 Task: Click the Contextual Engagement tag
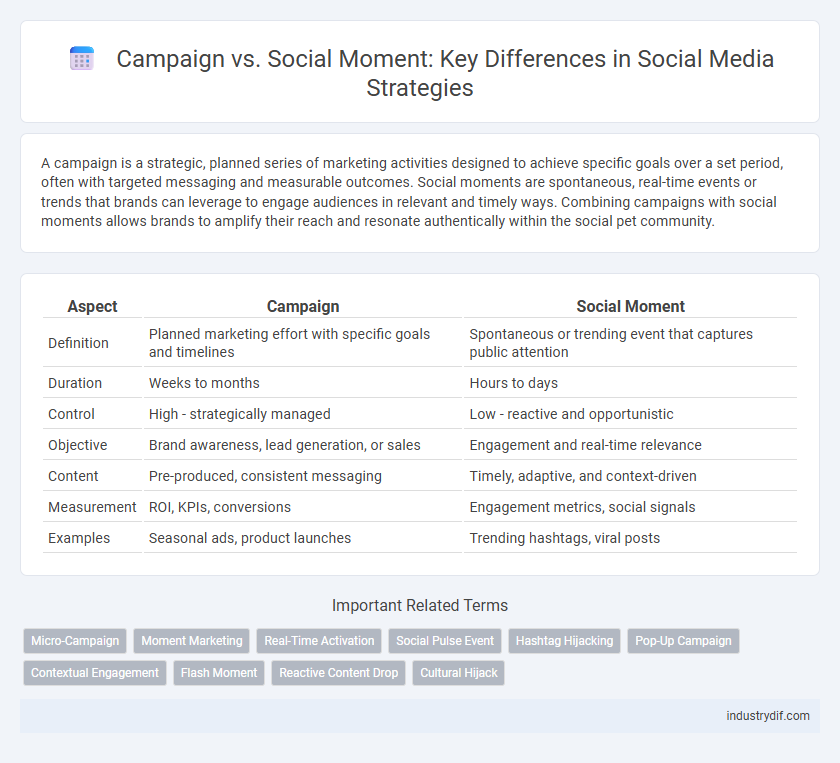point(95,673)
